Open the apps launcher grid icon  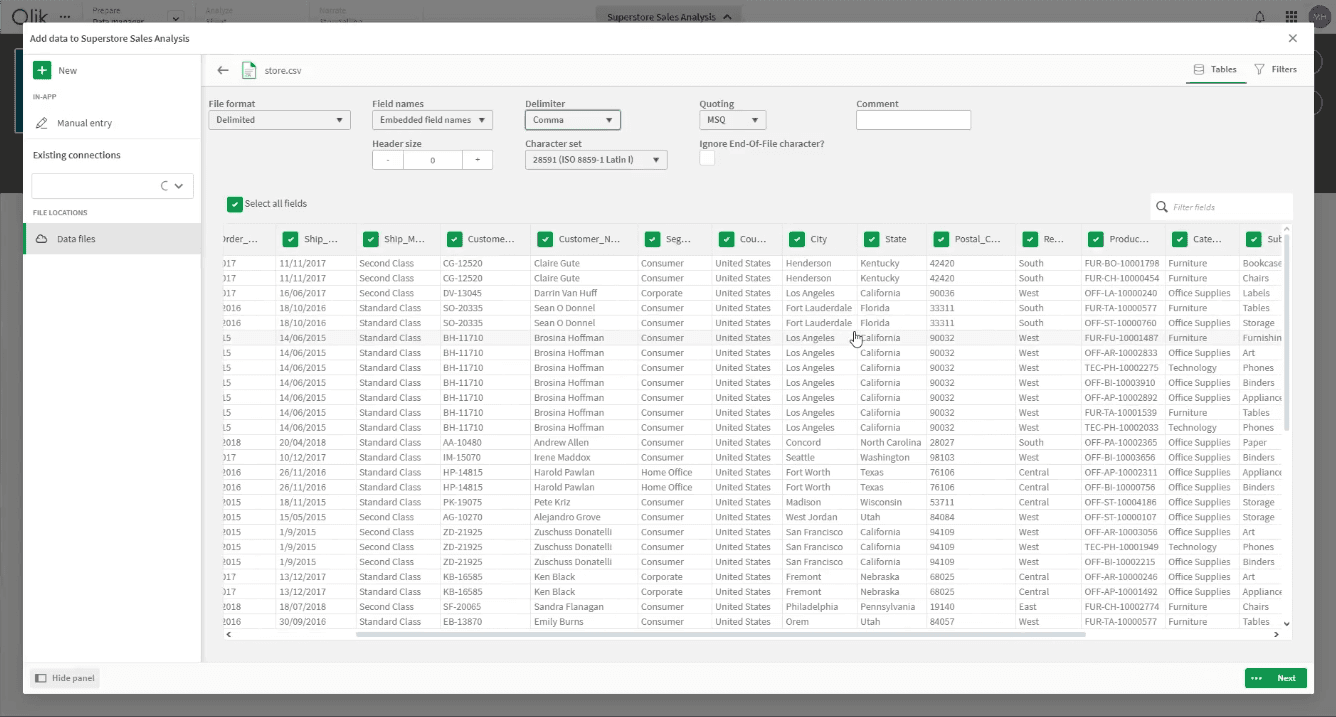[x=1291, y=16]
